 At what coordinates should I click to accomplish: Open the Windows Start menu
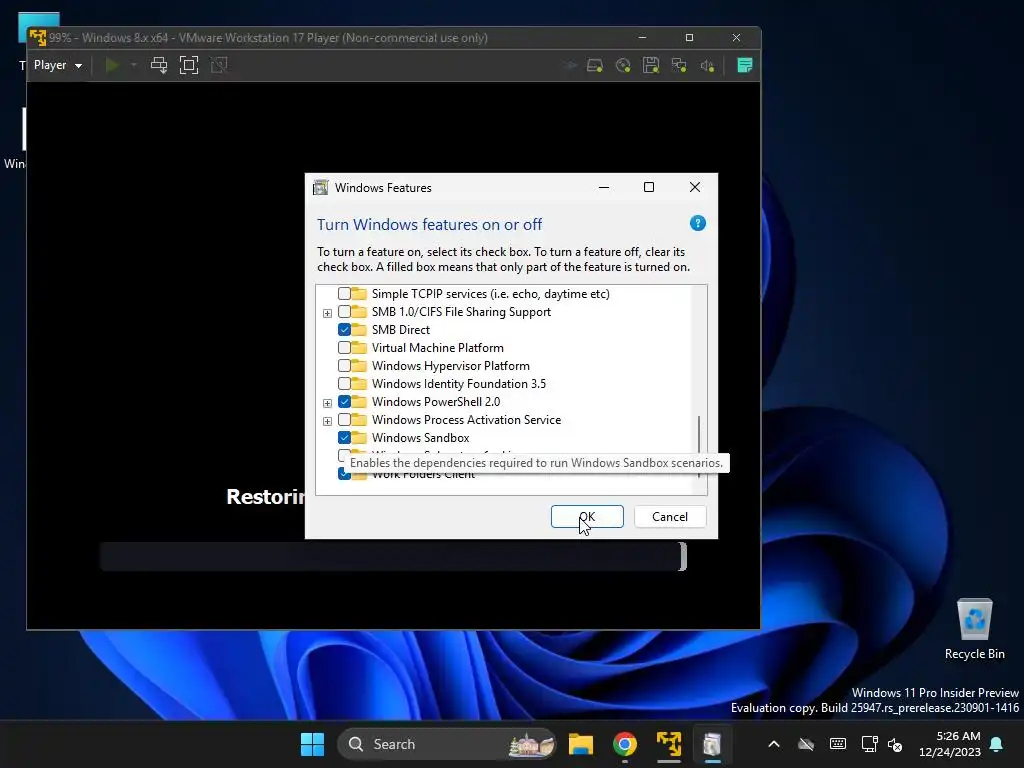point(312,744)
